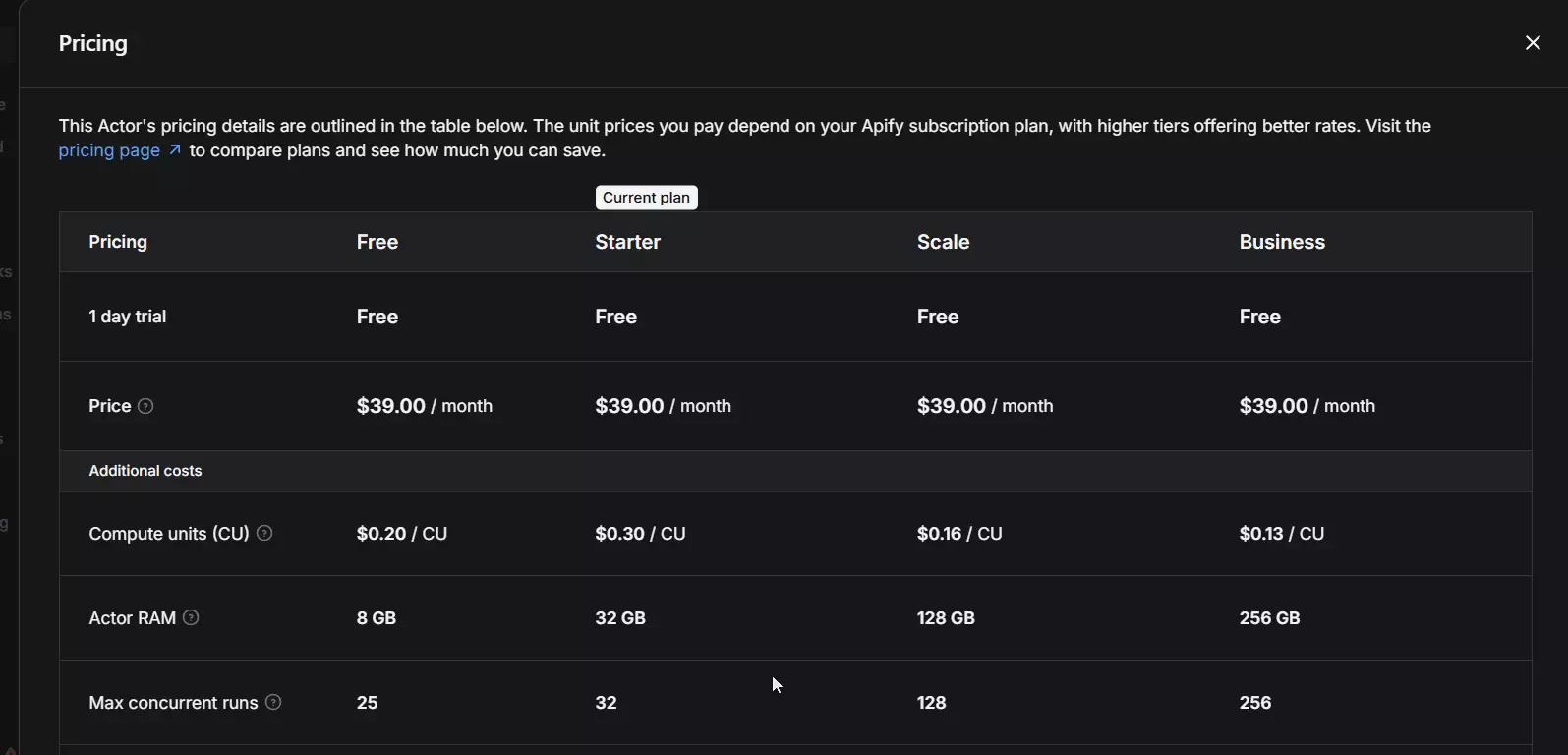Click the Max concurrent runs row label
This screenshot has width=1568, height=755.
click(173, 703)
